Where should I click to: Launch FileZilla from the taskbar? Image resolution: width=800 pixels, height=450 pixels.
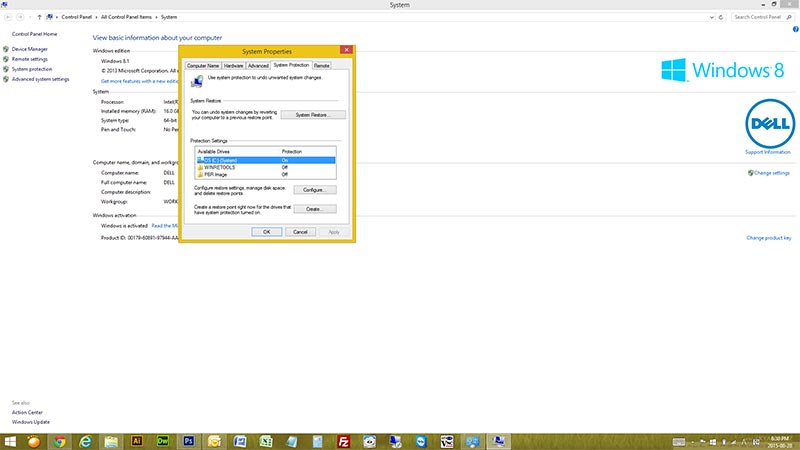tap(343, 441)
